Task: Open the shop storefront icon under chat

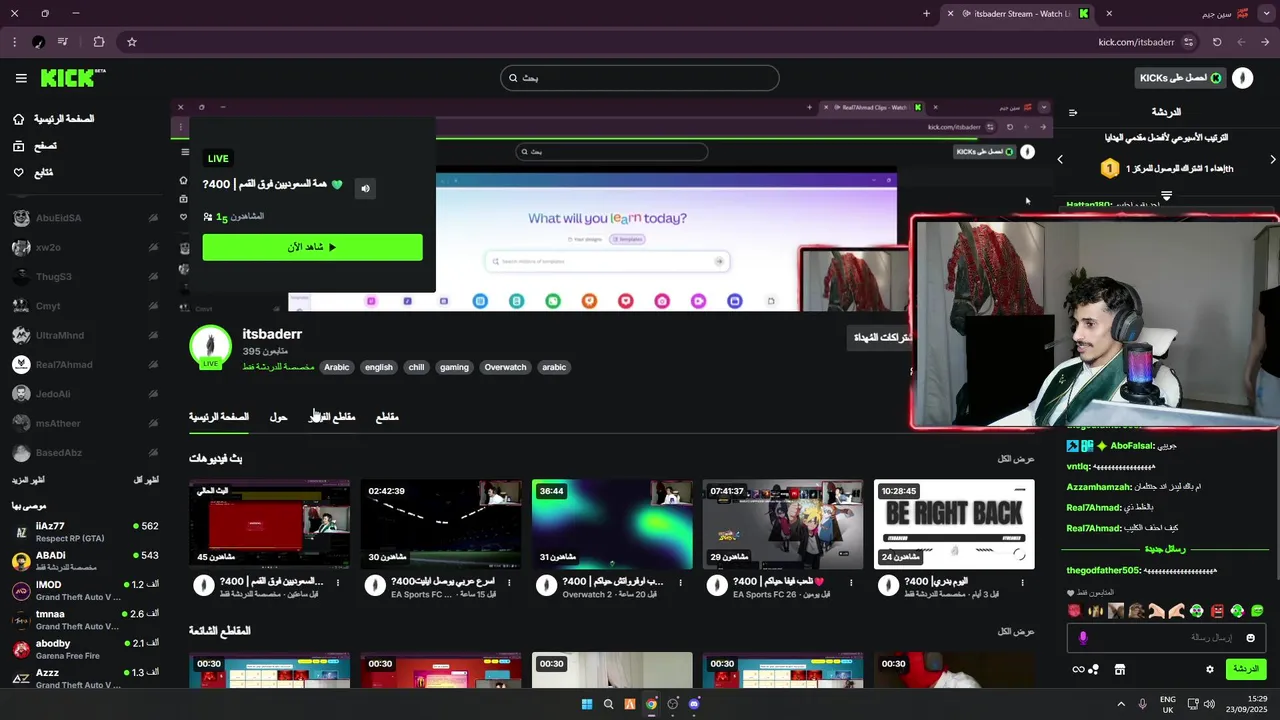Action: (1120, 669)
